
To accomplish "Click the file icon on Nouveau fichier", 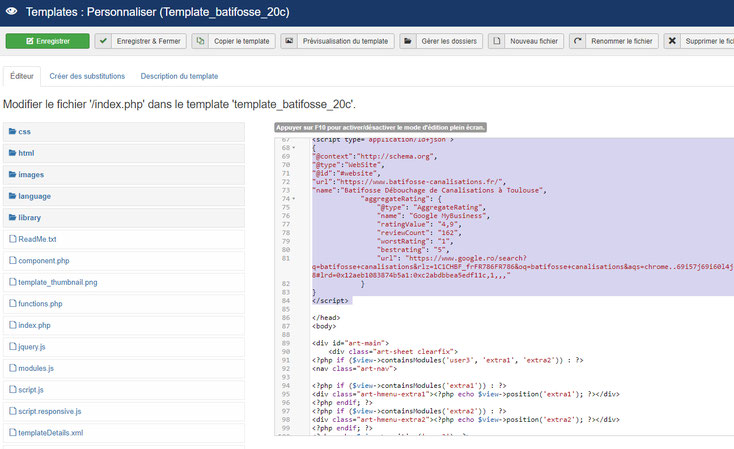I will pos(497,41).
